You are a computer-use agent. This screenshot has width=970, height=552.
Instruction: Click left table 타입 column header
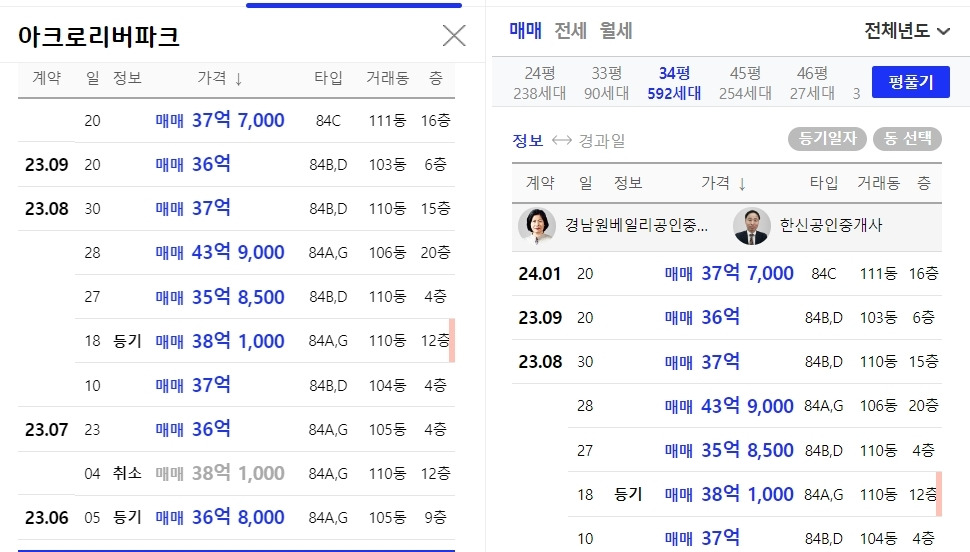(328, 78)
